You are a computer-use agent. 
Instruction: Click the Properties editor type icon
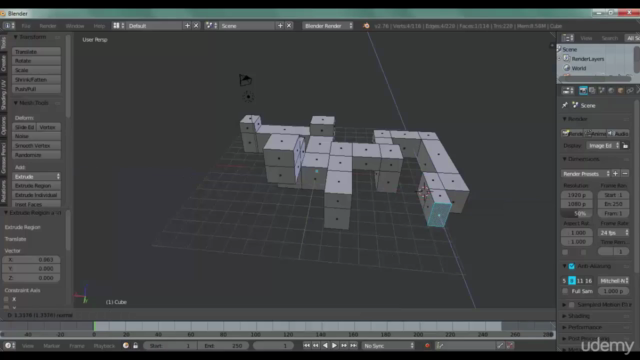click(568, 91)
